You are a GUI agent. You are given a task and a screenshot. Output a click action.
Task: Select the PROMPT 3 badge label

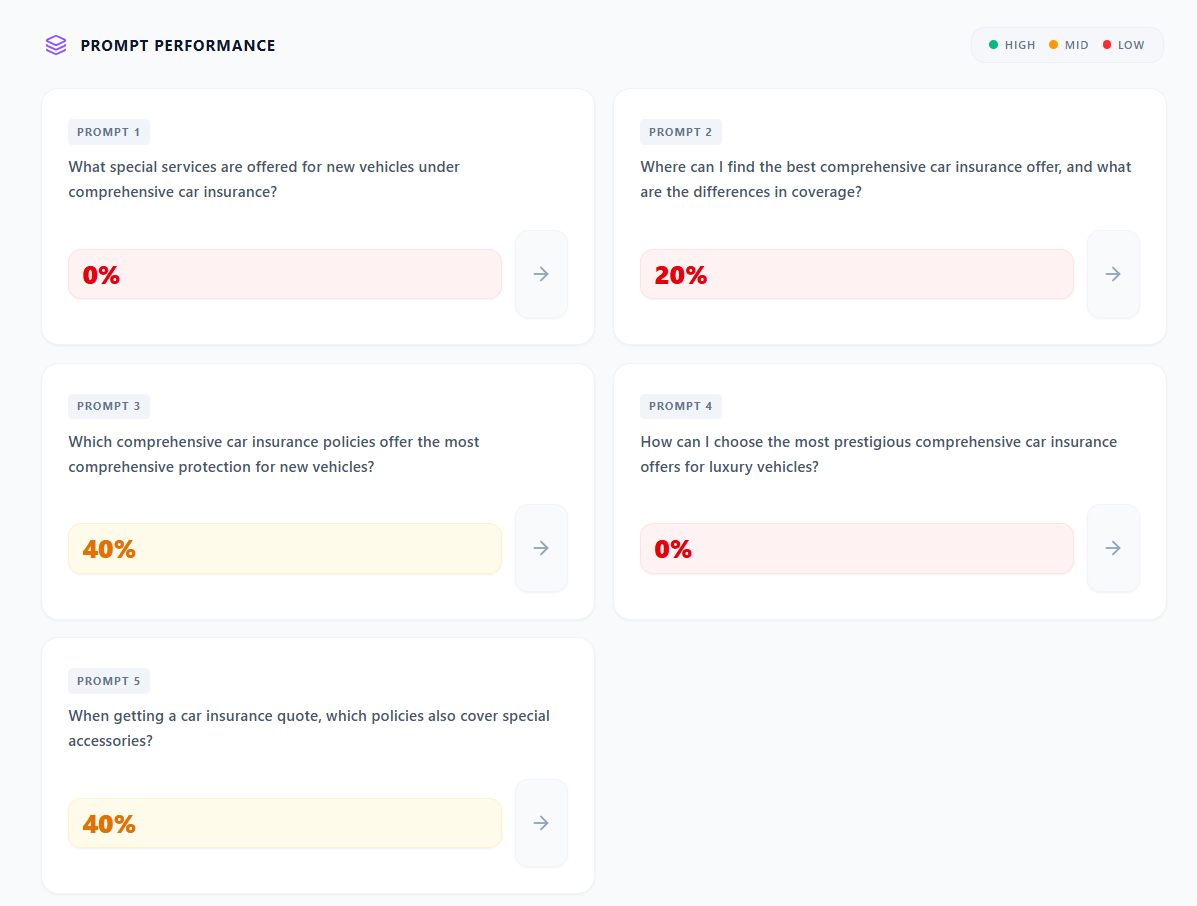(x=109, y=406)
